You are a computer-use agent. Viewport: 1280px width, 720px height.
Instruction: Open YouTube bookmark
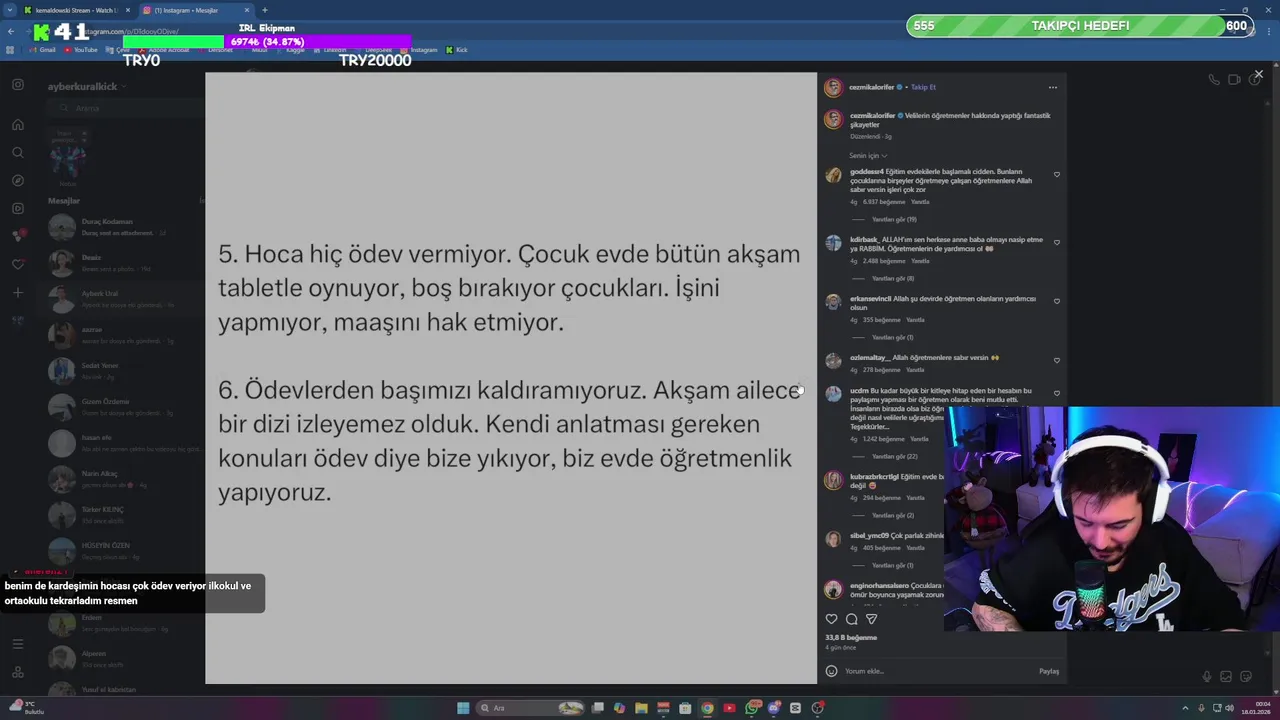(81, 50)
